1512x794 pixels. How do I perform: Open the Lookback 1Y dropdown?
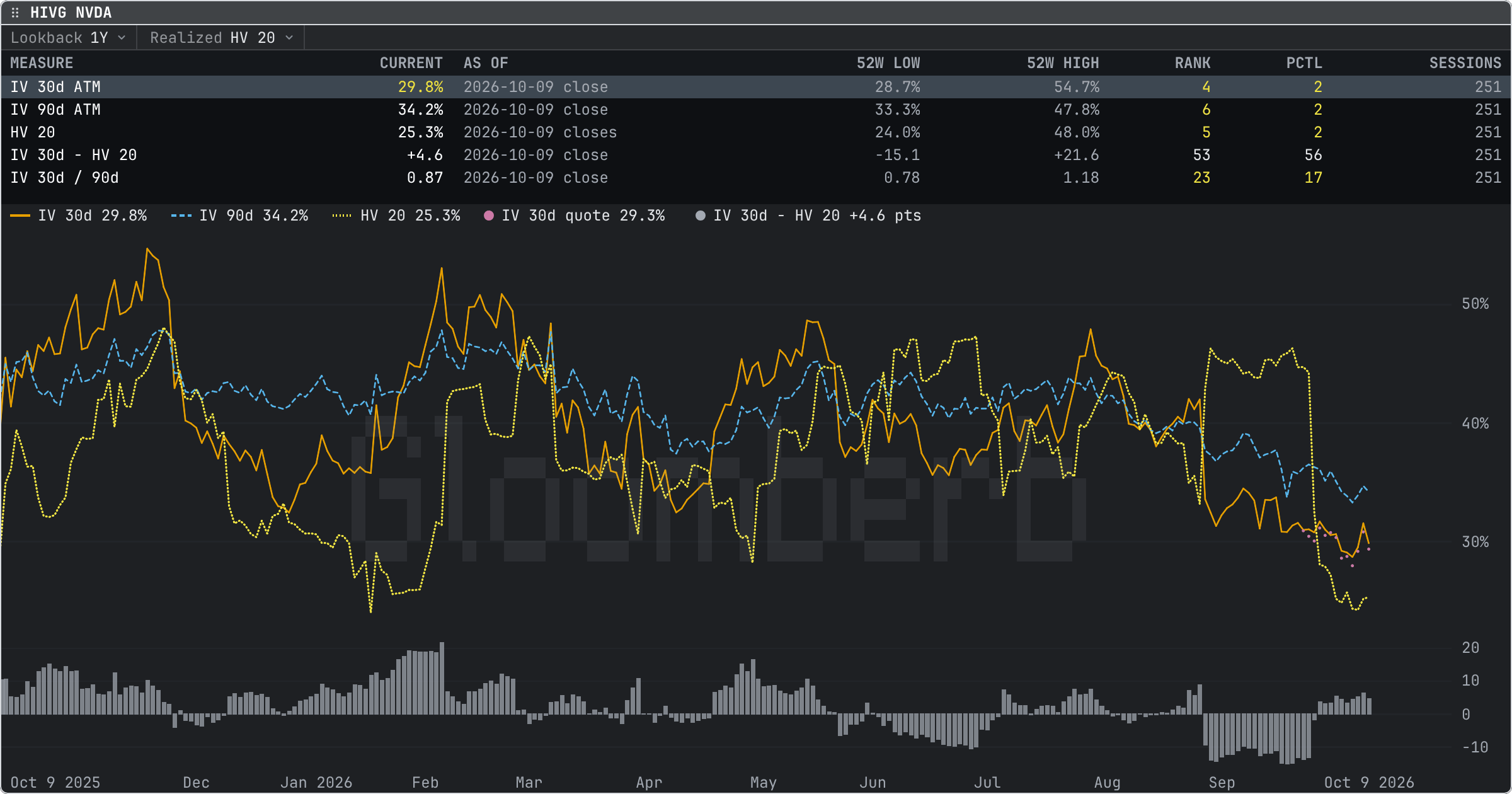pos(68,38)
